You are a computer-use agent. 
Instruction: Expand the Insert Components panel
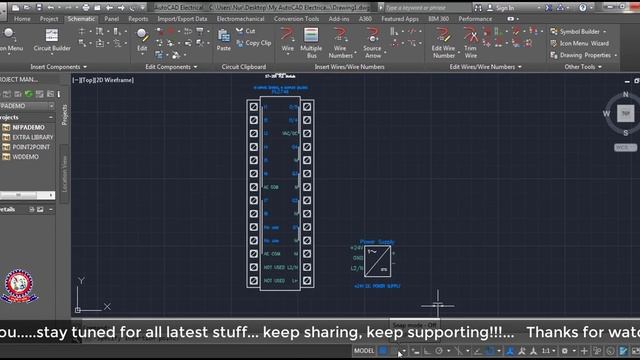coord(59,67)
